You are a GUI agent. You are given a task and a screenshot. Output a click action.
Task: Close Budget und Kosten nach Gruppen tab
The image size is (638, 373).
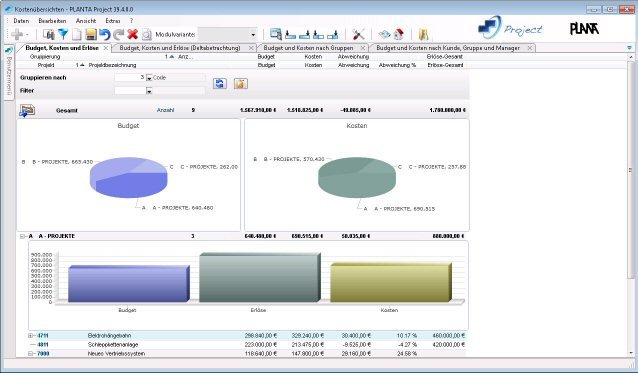point(363,48)
